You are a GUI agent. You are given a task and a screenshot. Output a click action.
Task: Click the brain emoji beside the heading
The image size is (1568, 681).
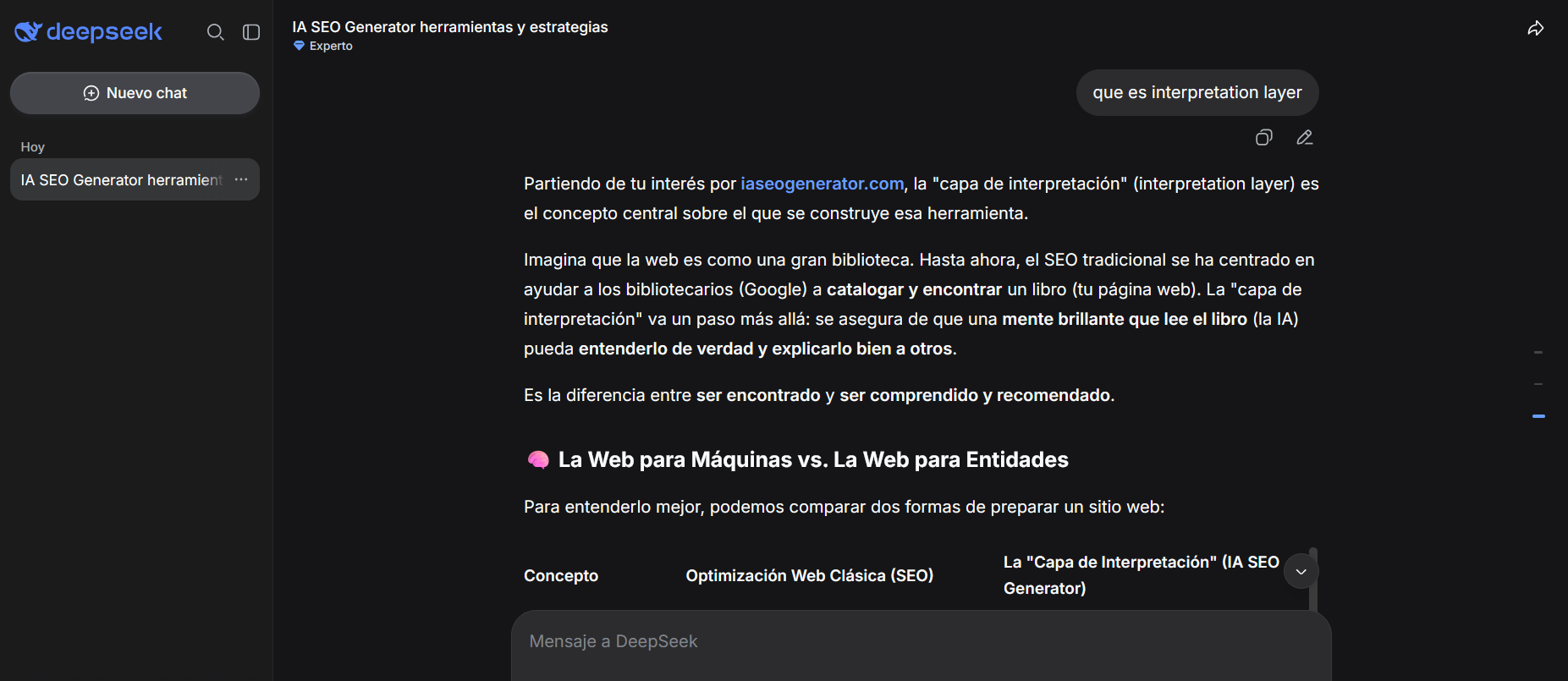tap(538, 459)
